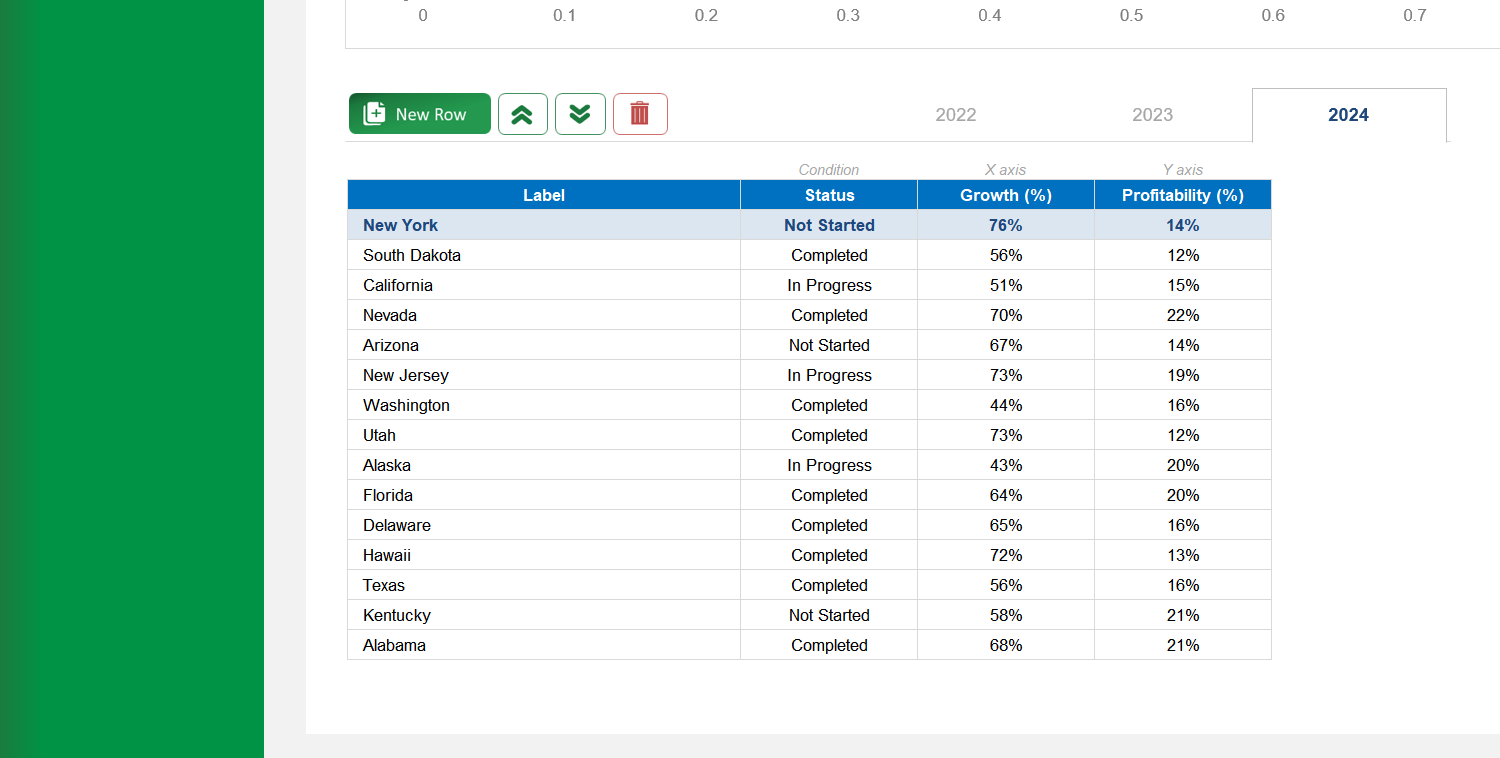This screenshot has height=758, width=1500.
Task: Delete the selected row using the trash icon
Action: pos(640,114)
